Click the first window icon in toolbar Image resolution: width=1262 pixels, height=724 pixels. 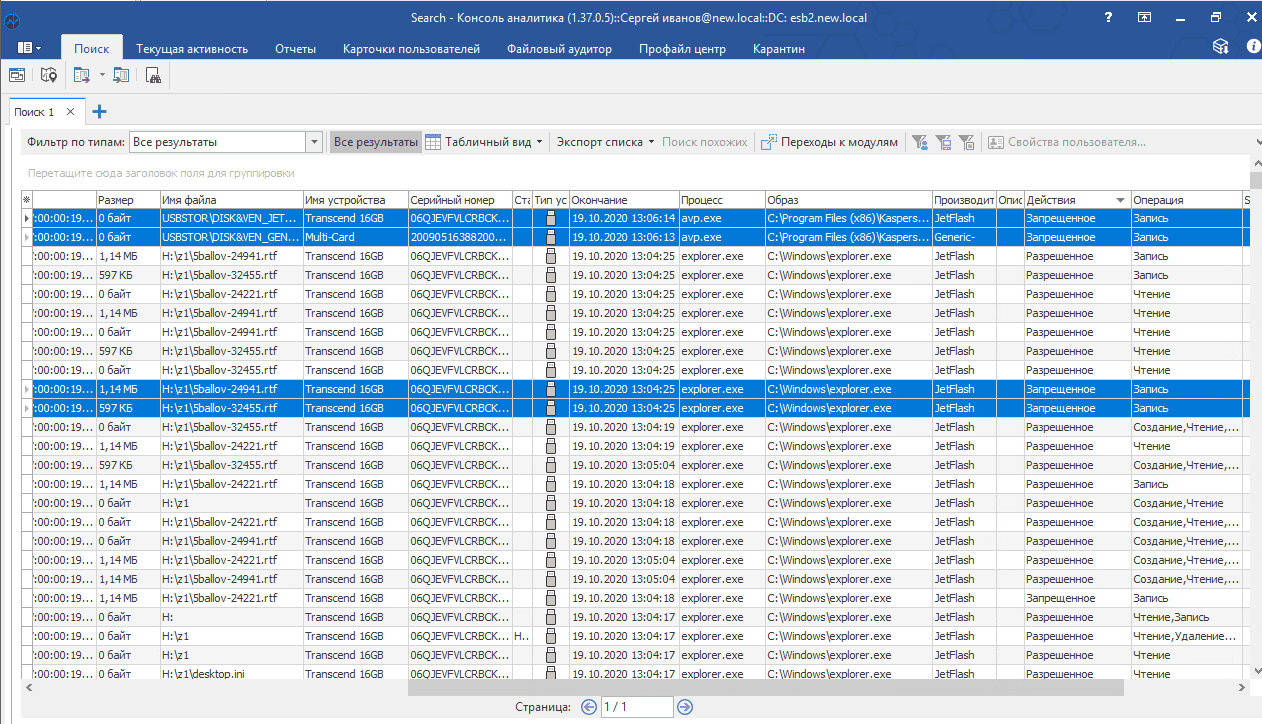(x=17, y=75)
